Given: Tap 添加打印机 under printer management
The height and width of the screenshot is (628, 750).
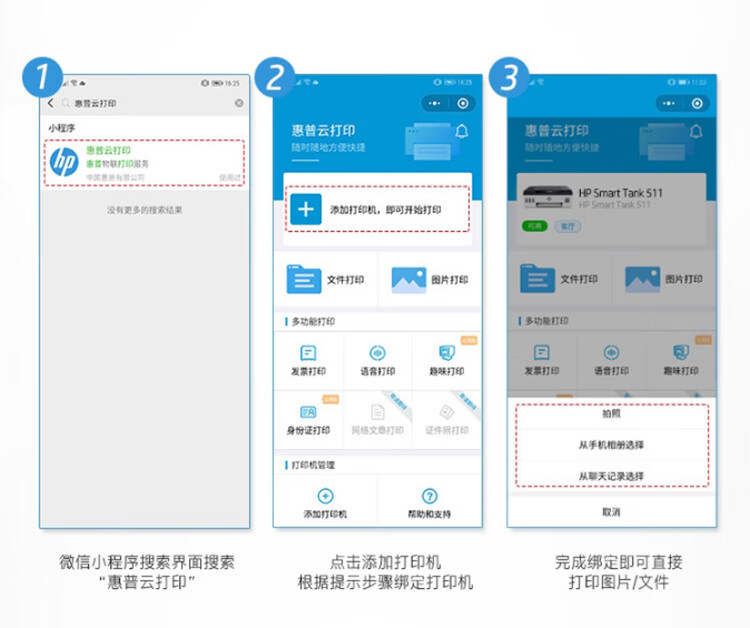Looking at the screenshot, I should point(325,503).
